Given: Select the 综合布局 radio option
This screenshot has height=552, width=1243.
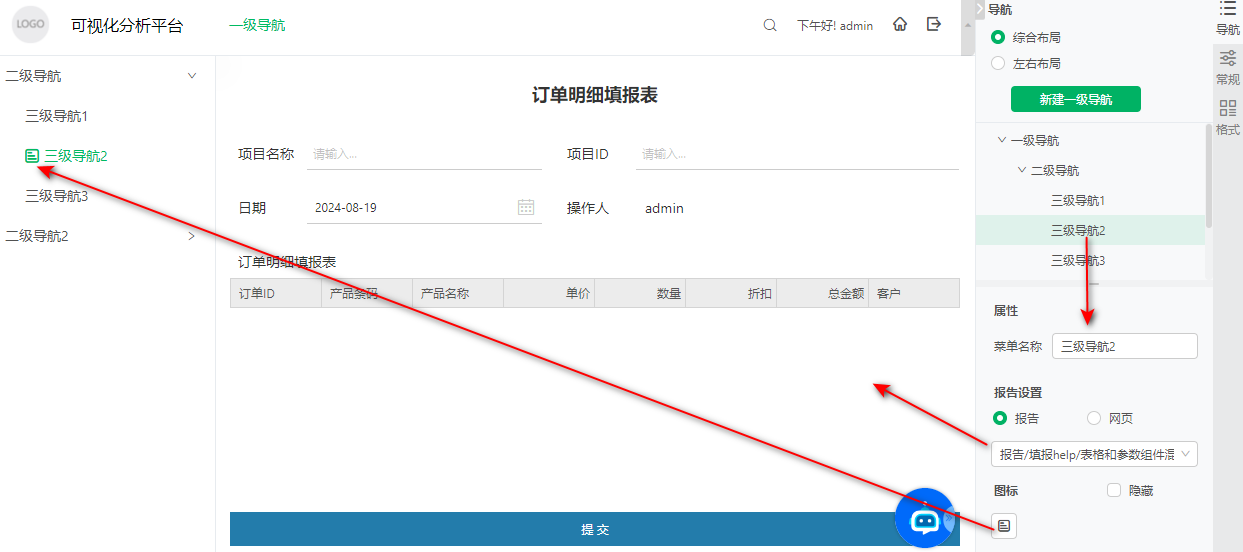Looking at the screenshot, I should click(x=998, y=37).
